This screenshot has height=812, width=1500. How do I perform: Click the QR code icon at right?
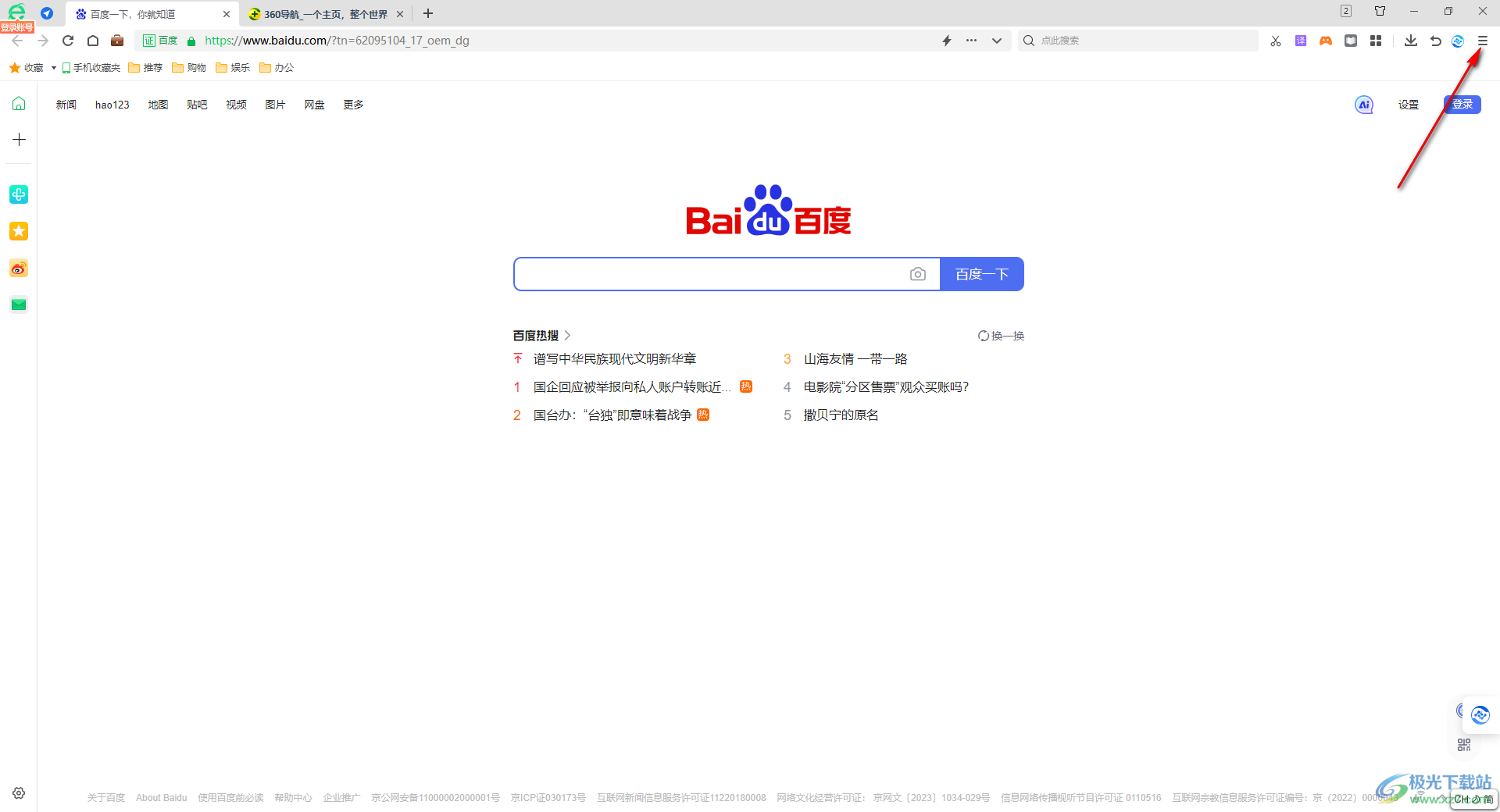[1464, 745]
